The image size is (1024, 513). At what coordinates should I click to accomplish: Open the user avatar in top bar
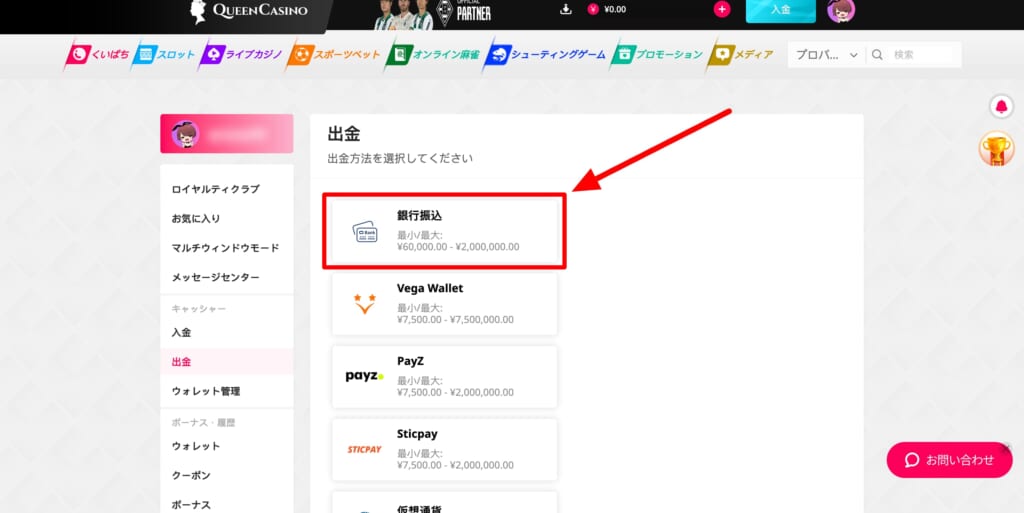(x=840, y=10)
